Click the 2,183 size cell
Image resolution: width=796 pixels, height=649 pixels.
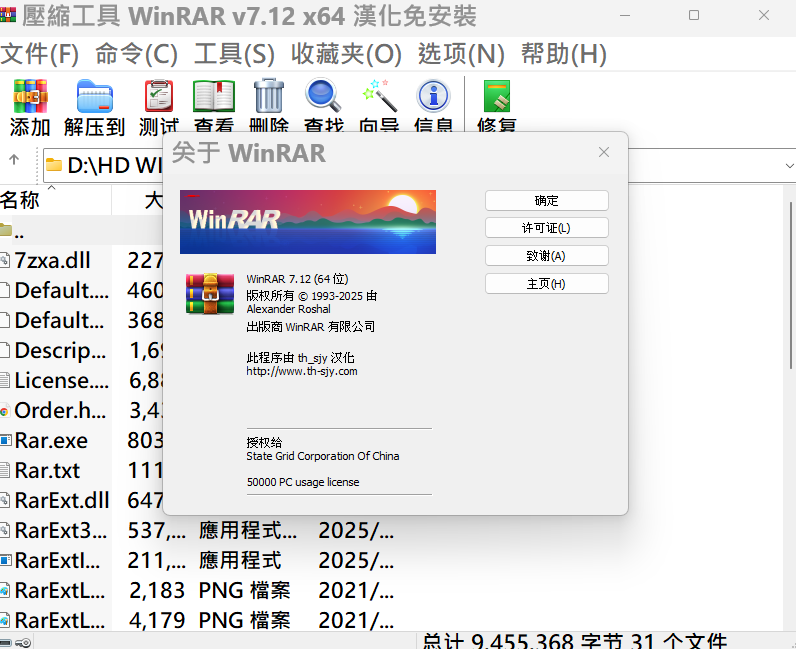(x=157, y=590)
